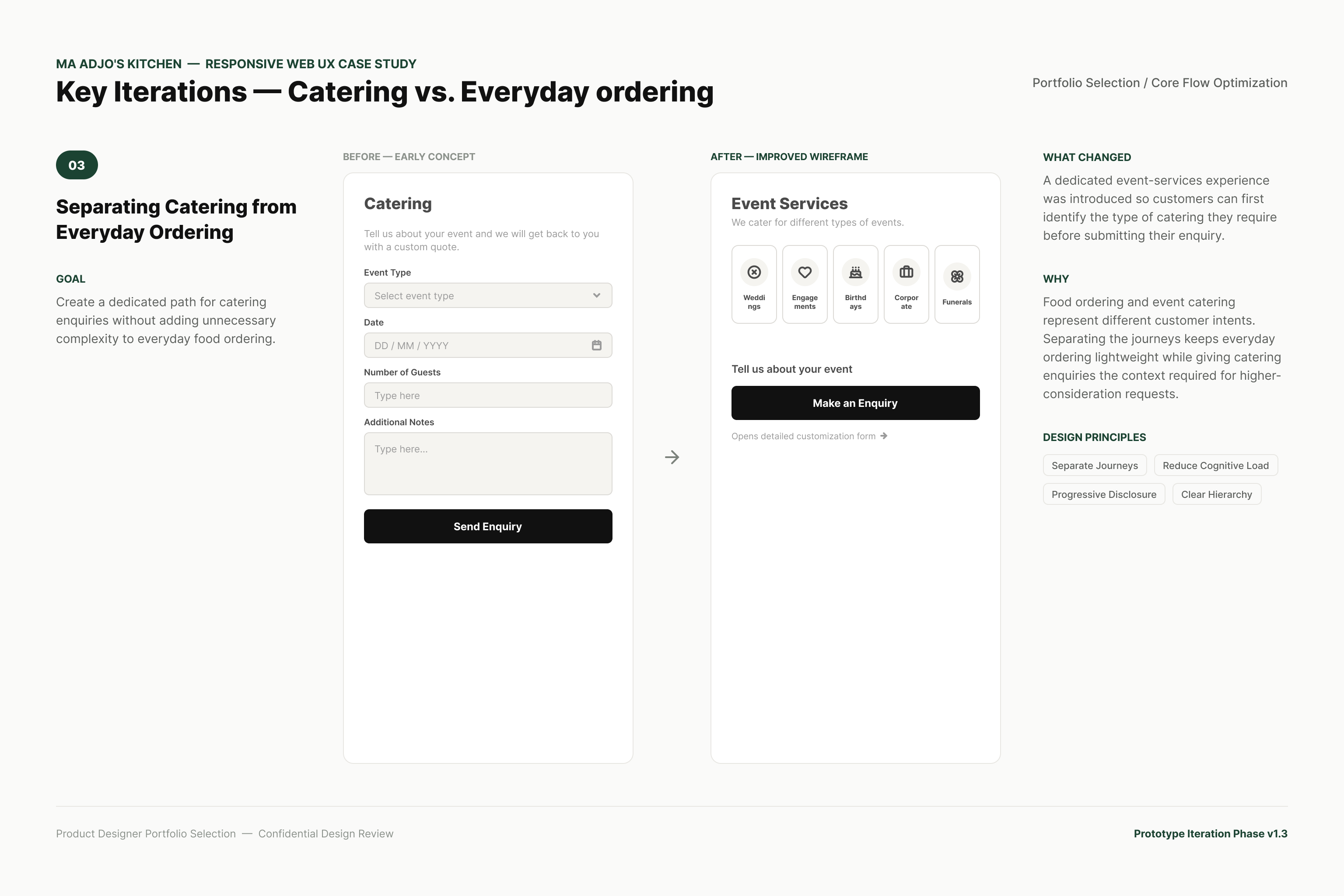
Task: Select the Separate Journeys tag
Action: pos(1095,465)
